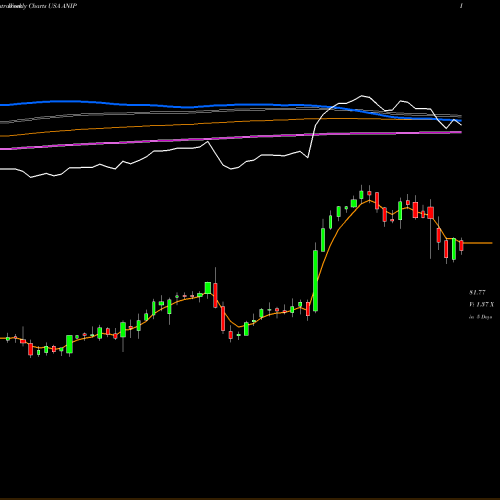
Task: Select the magenta moving average line
Action: 231,138
